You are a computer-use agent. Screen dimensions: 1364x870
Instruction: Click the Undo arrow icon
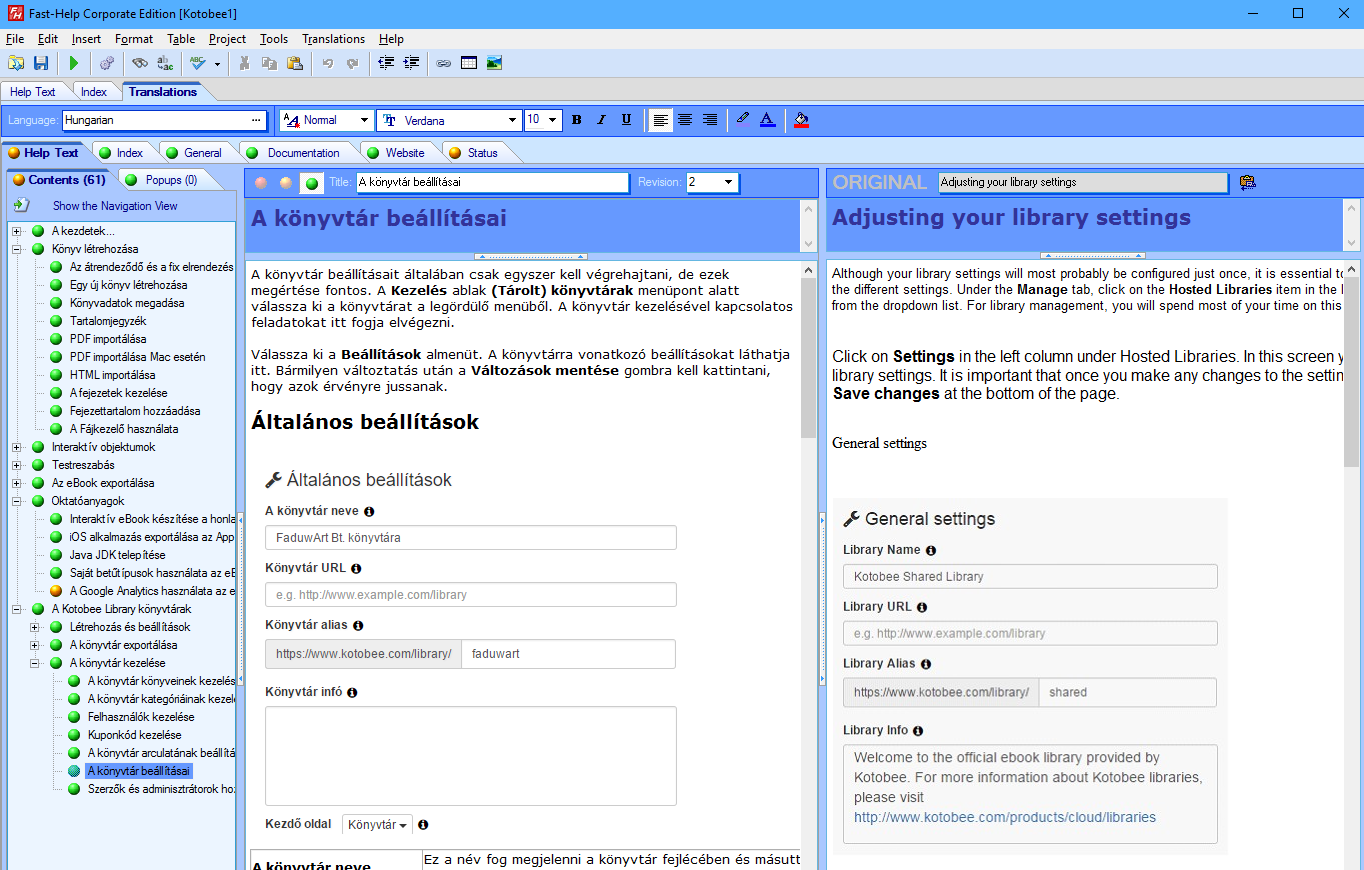(x=327, y=63)
